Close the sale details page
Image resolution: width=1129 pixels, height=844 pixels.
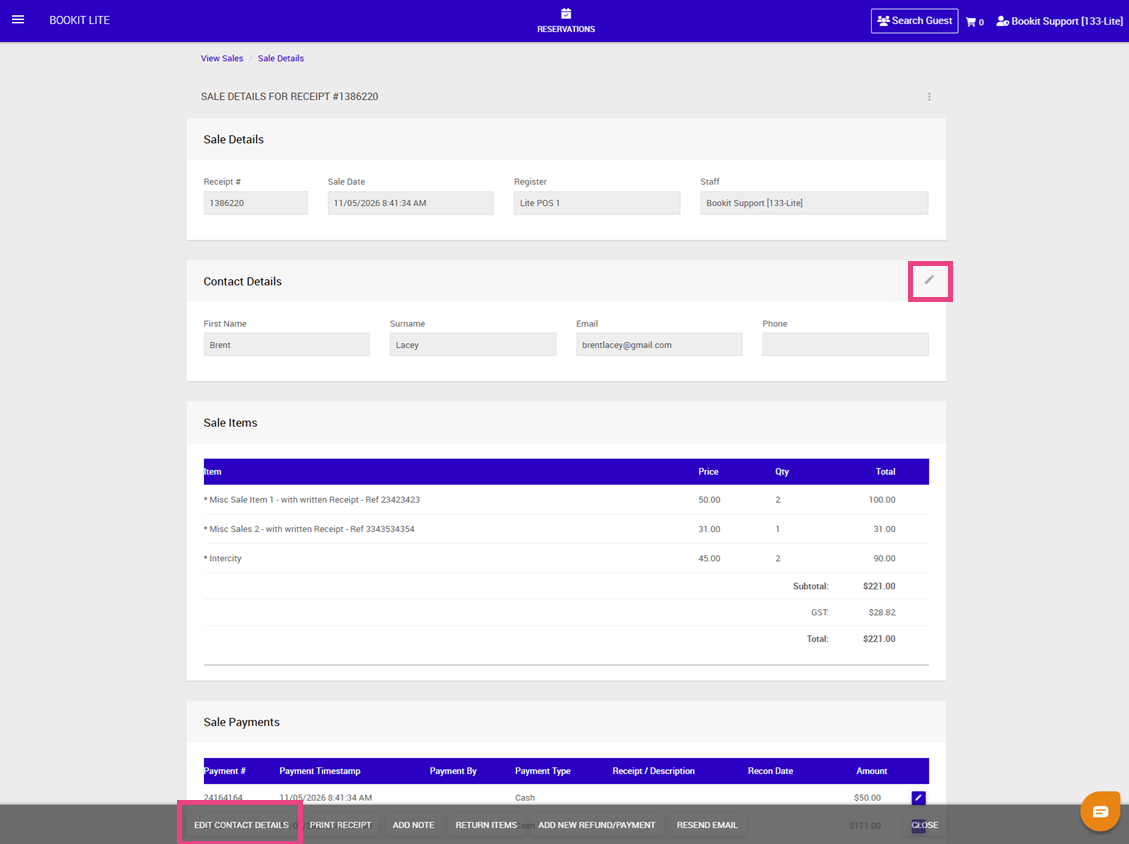click(x=925, y=825)
